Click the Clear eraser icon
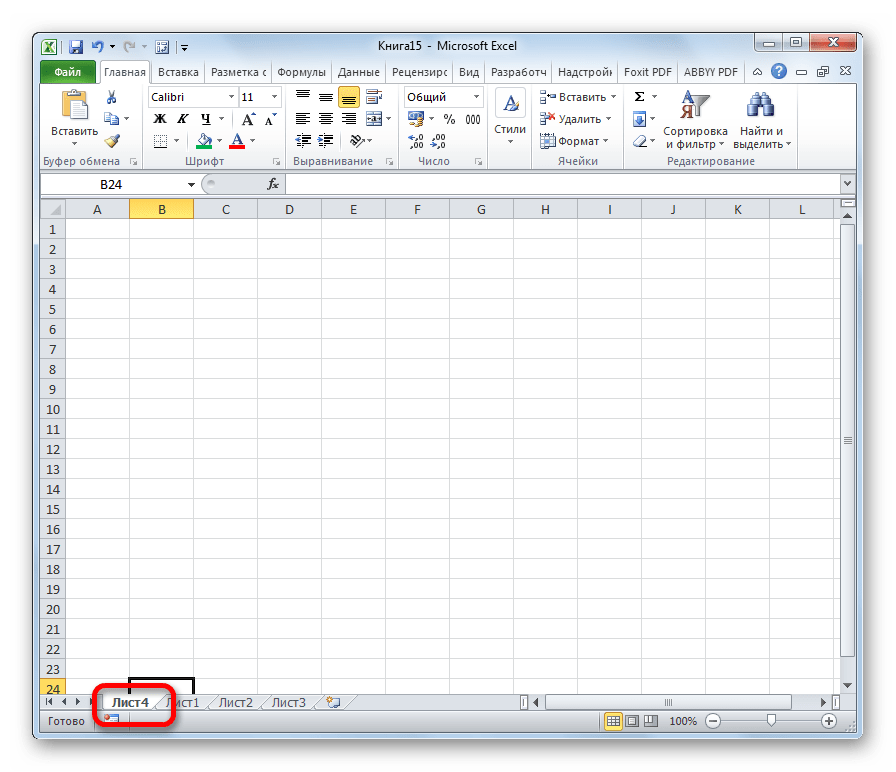The image size is (896, 772). [x=640, y=141]
